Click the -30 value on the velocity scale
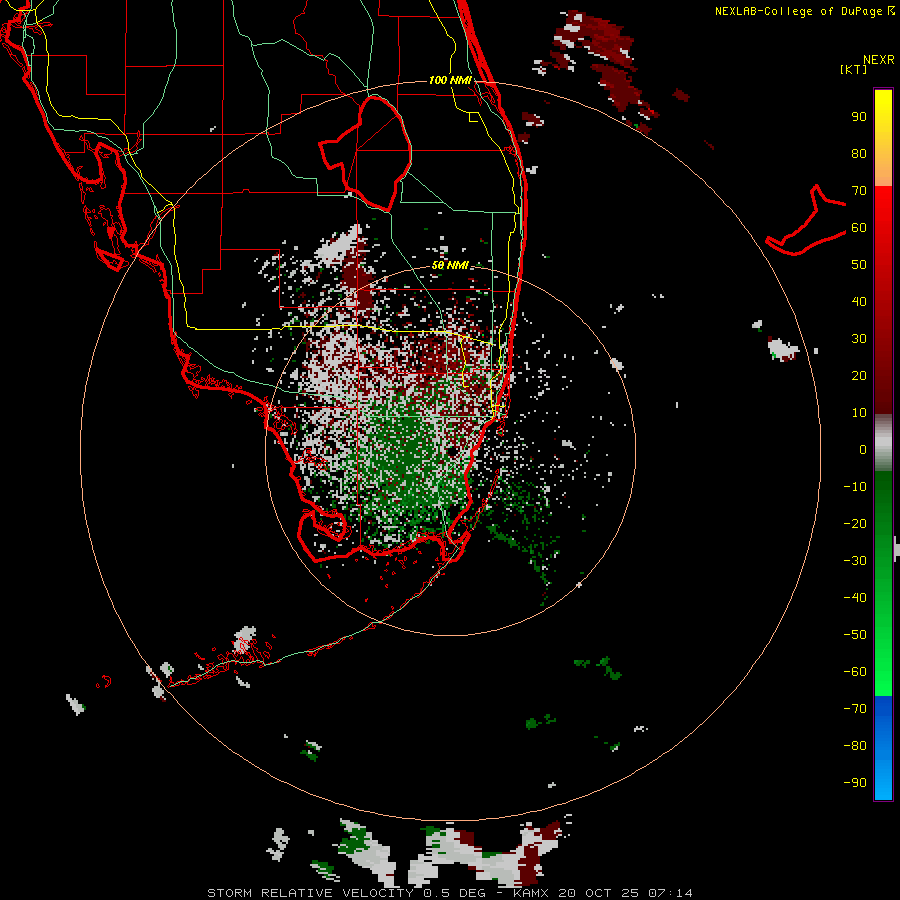 [x=855, y=561]
